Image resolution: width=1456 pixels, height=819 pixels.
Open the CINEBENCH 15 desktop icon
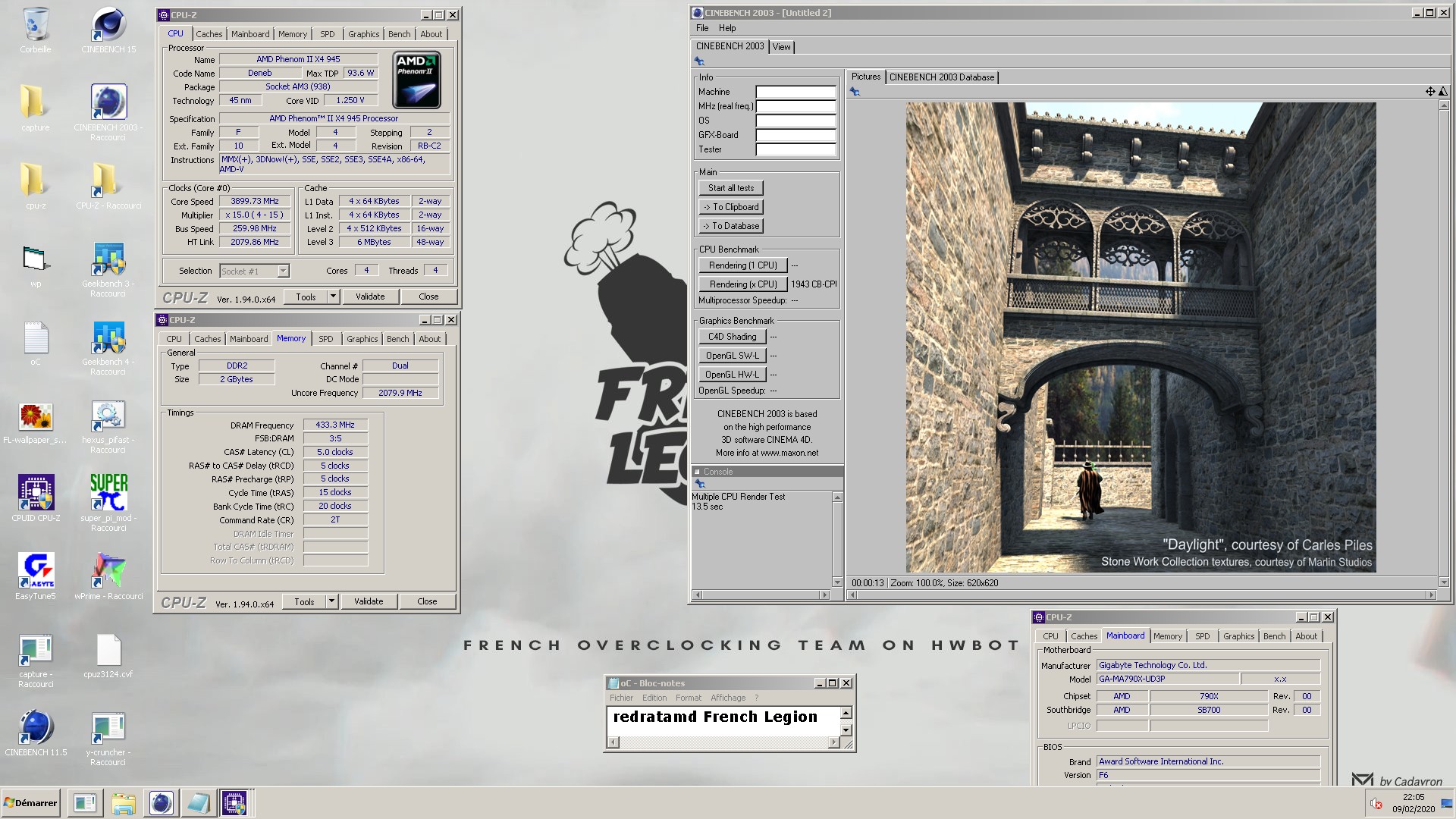tap(108, 25)
